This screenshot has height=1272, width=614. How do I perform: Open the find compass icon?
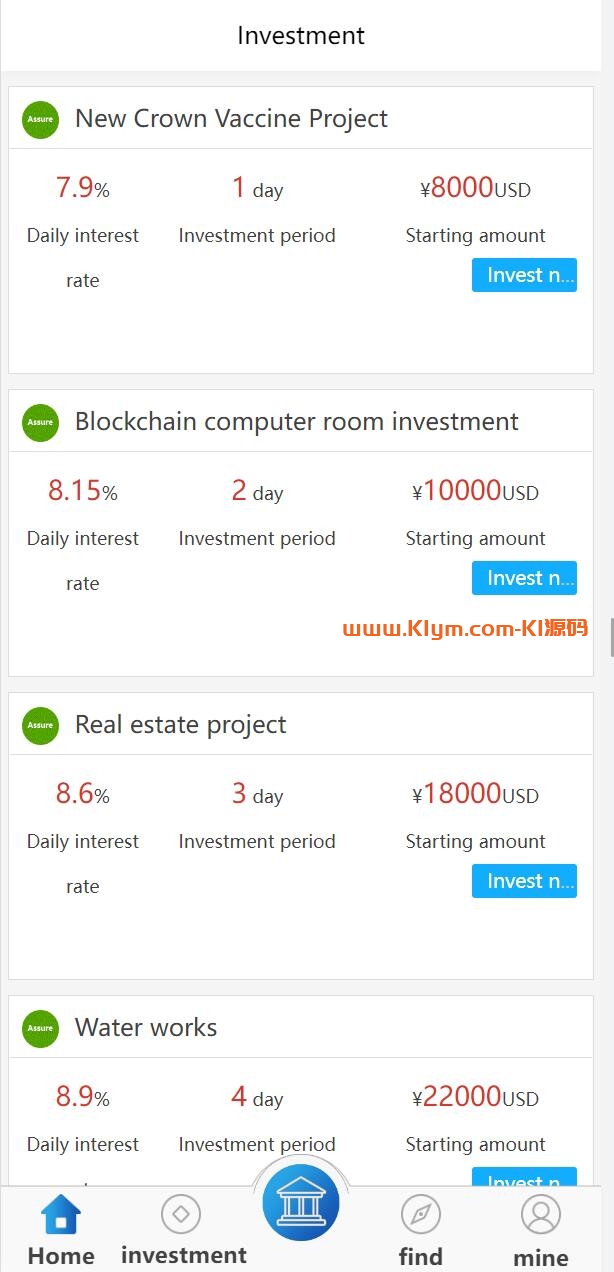click(421, 1215)
